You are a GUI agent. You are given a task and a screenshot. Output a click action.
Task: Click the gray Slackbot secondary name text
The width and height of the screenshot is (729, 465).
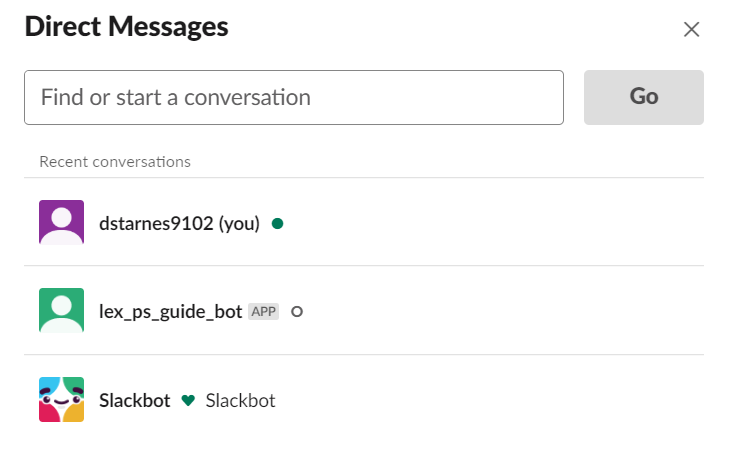(240, 400)
